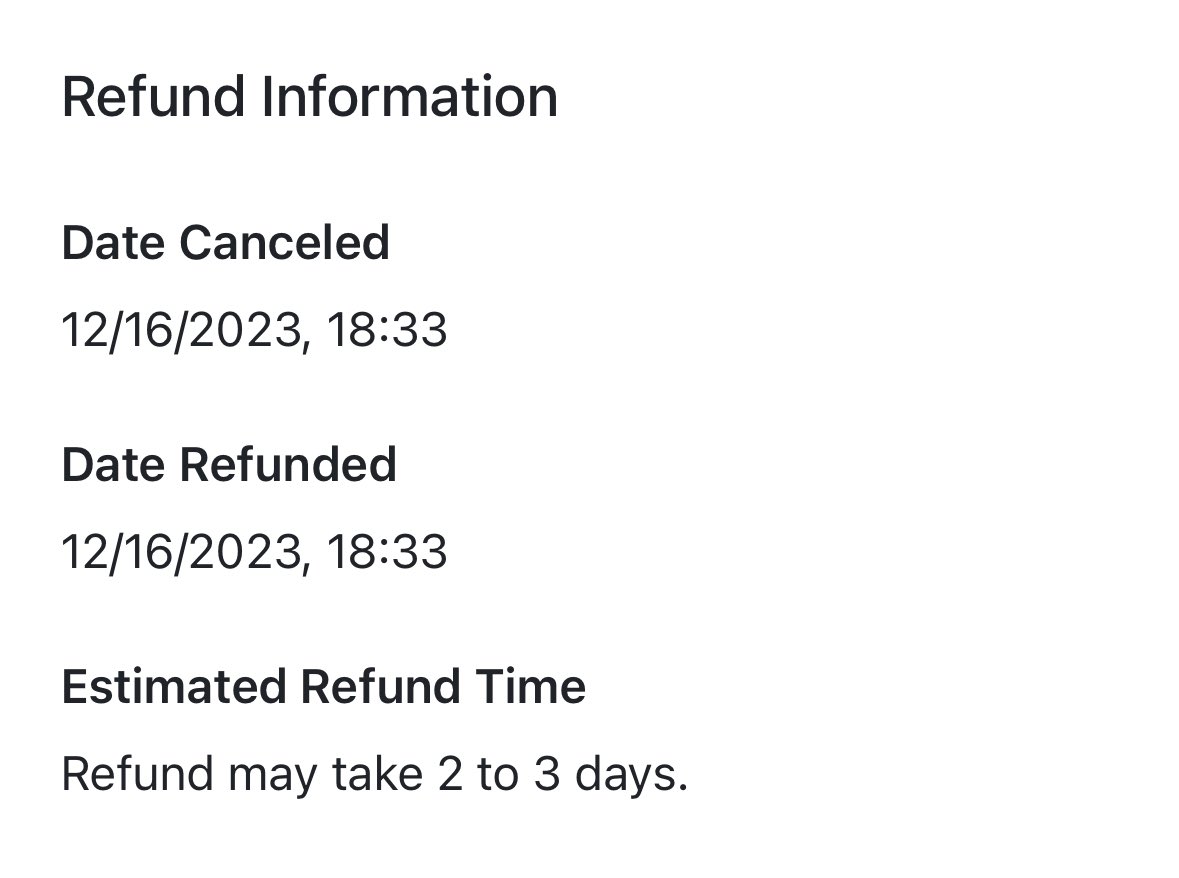Viewport: 1179px width, 878px height.
Task: Select the Date Canceled label
Action: 226,243
